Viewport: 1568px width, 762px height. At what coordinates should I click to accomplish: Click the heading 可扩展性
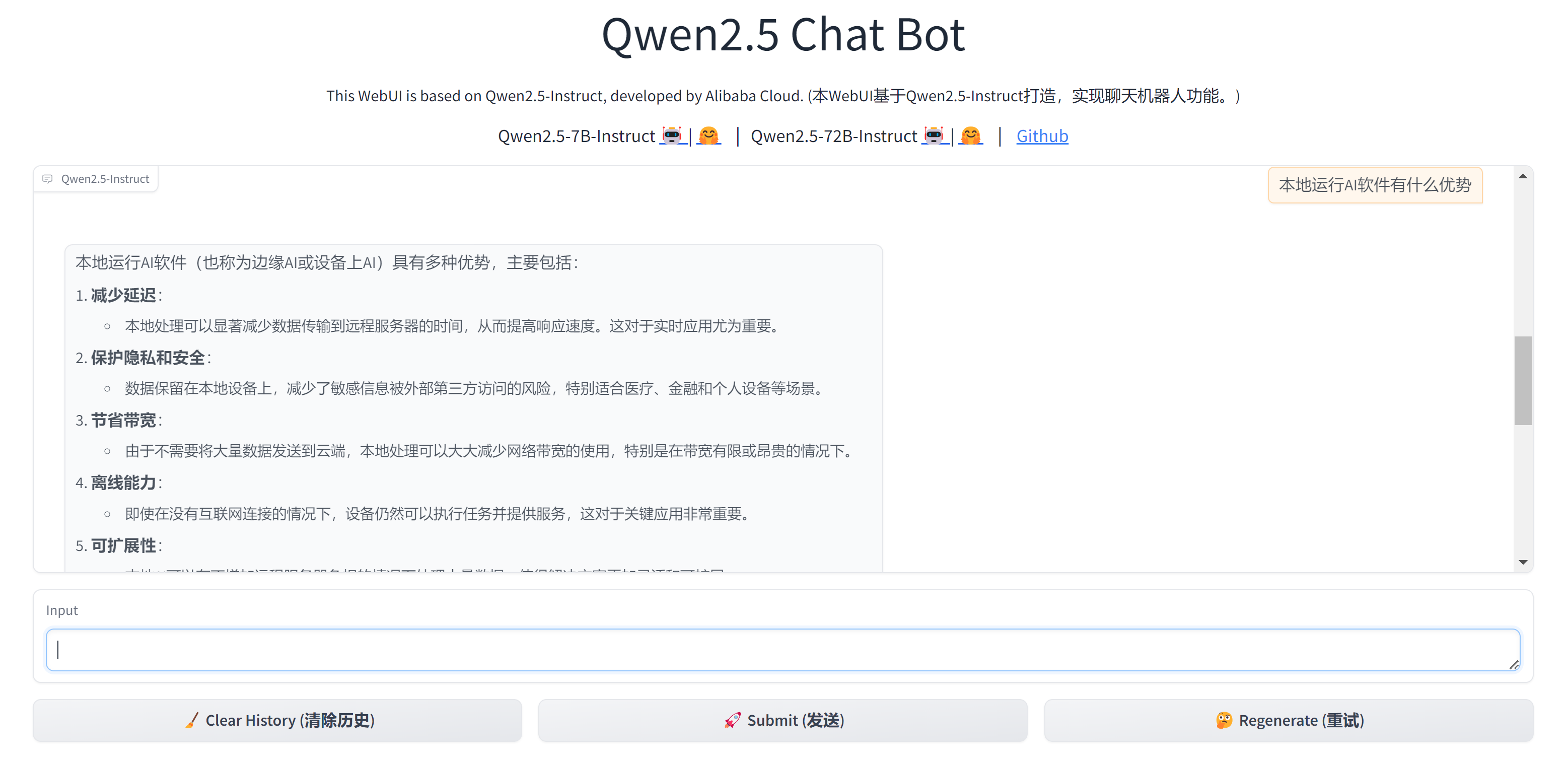(x=123, y=545)
